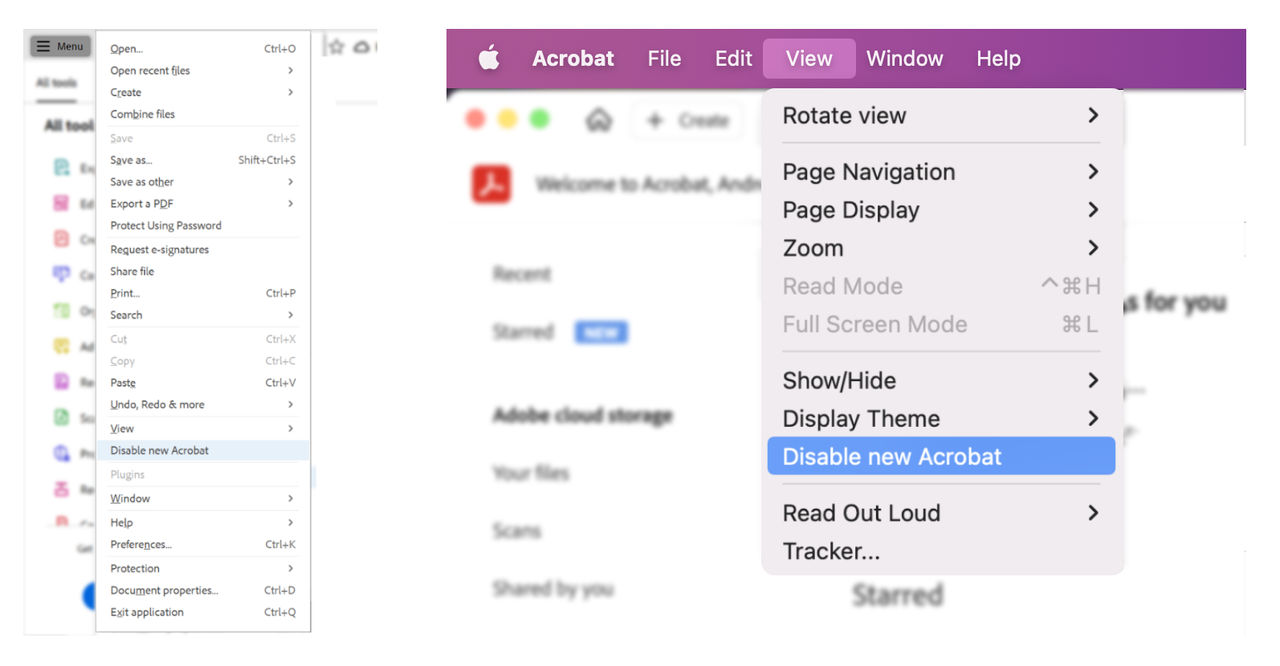Screen dimensions: 1280x666
Task: Select the Export a PDF tool icon
Action: [x=58, y=166]
